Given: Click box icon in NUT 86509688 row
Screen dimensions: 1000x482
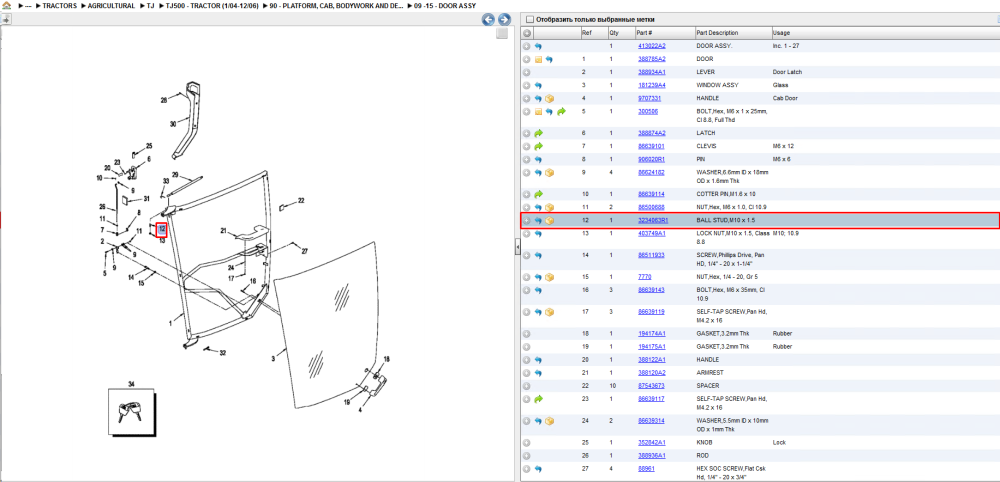Looking at the screenshot, I should point(550,207).
